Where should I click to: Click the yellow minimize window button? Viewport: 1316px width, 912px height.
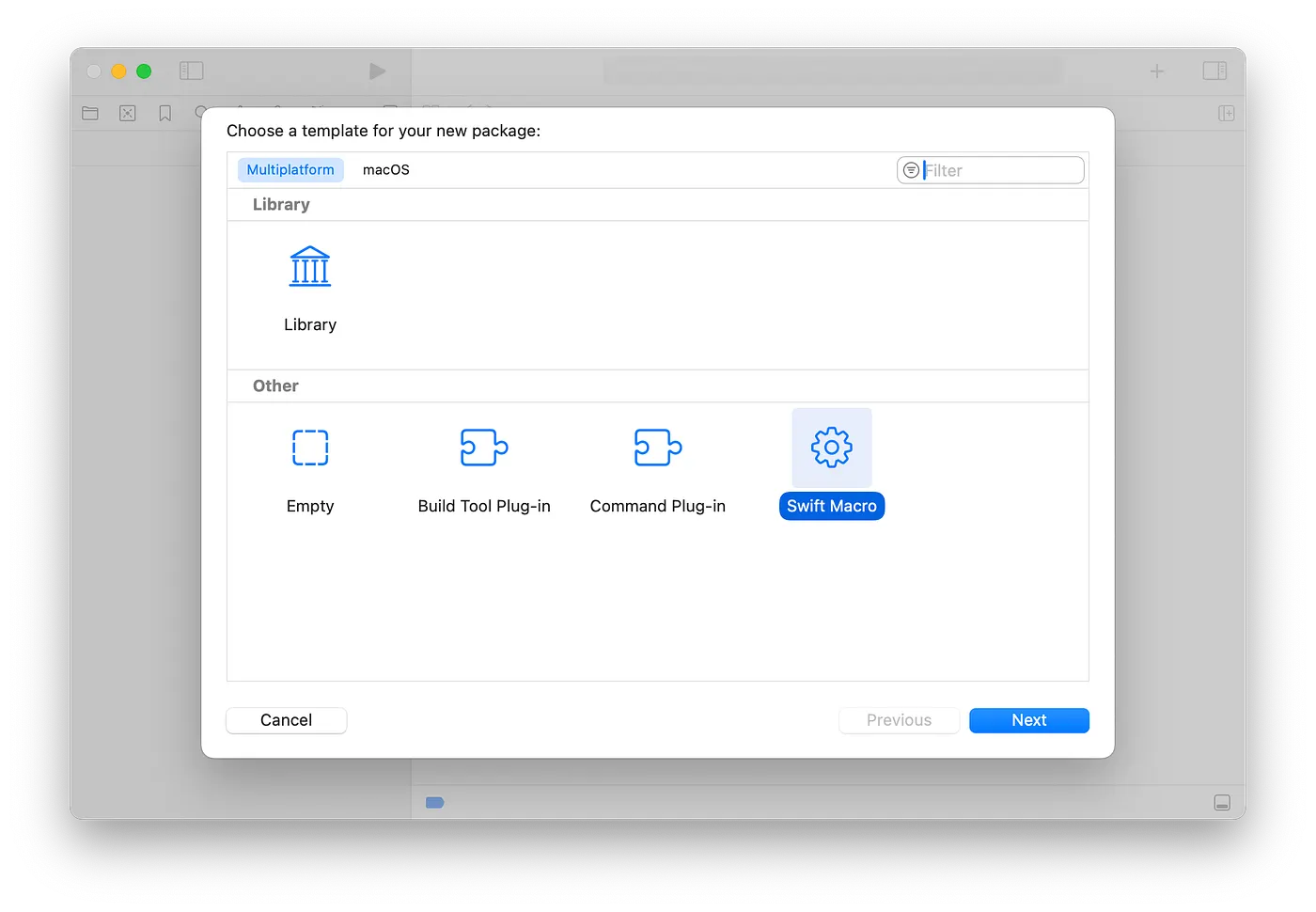click(x=118, y=71)
